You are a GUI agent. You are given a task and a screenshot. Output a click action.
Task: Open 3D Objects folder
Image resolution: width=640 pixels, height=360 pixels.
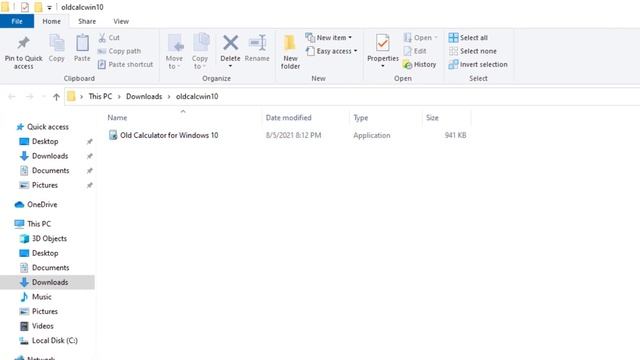click(x=49, y=238)
